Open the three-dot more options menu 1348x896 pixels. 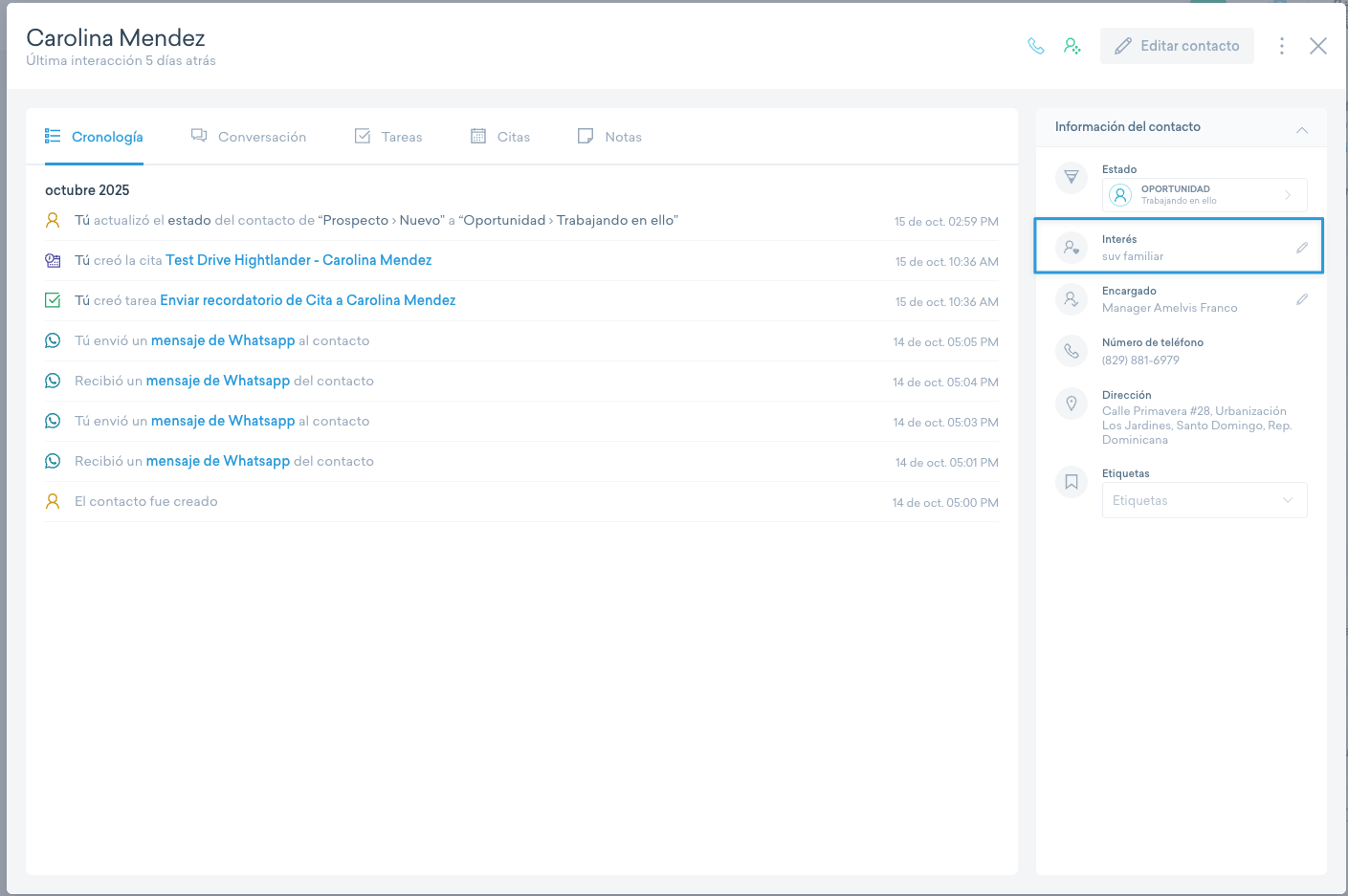(1282, 46)
